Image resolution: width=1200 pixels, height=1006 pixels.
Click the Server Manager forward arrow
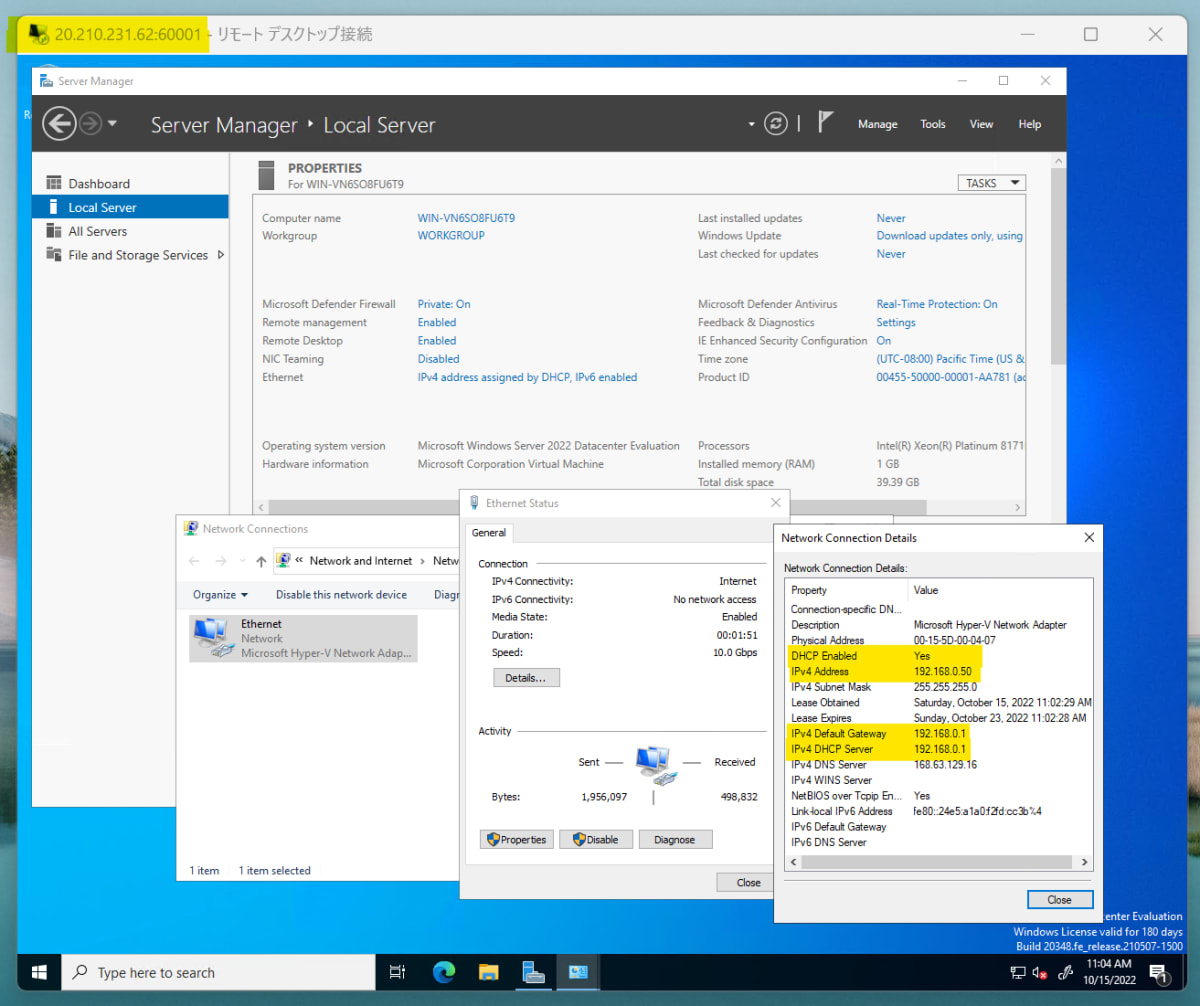pos(90,124)
